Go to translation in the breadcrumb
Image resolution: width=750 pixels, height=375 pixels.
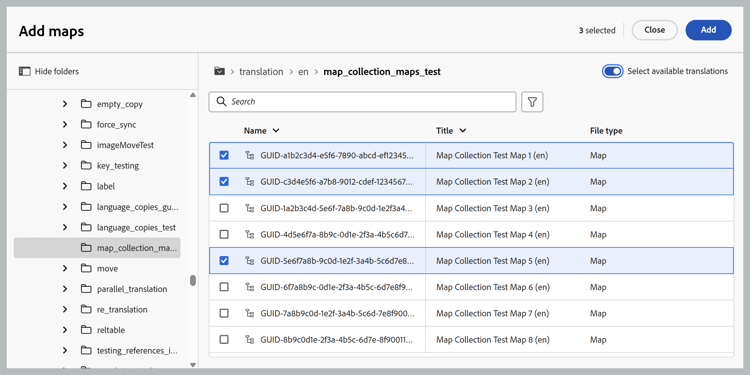tap(261, 72)
